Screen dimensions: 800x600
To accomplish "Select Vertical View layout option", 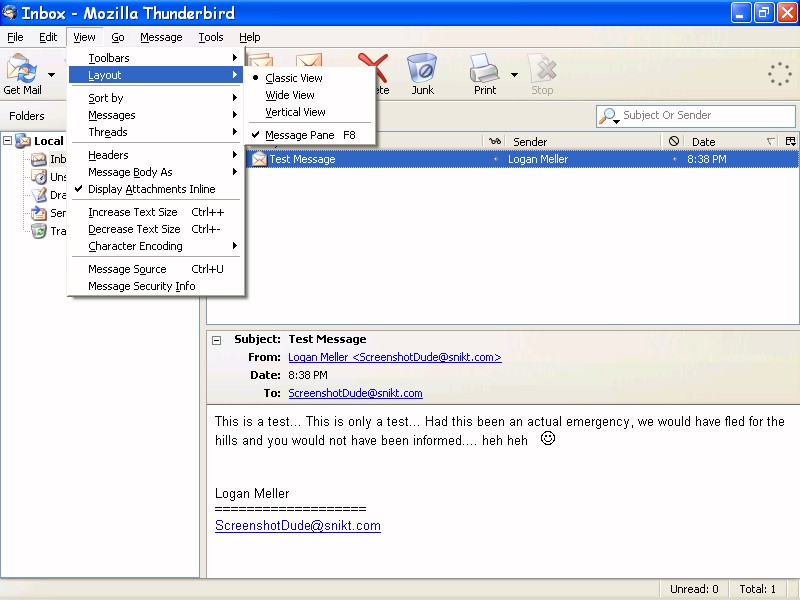I will 310,112.
